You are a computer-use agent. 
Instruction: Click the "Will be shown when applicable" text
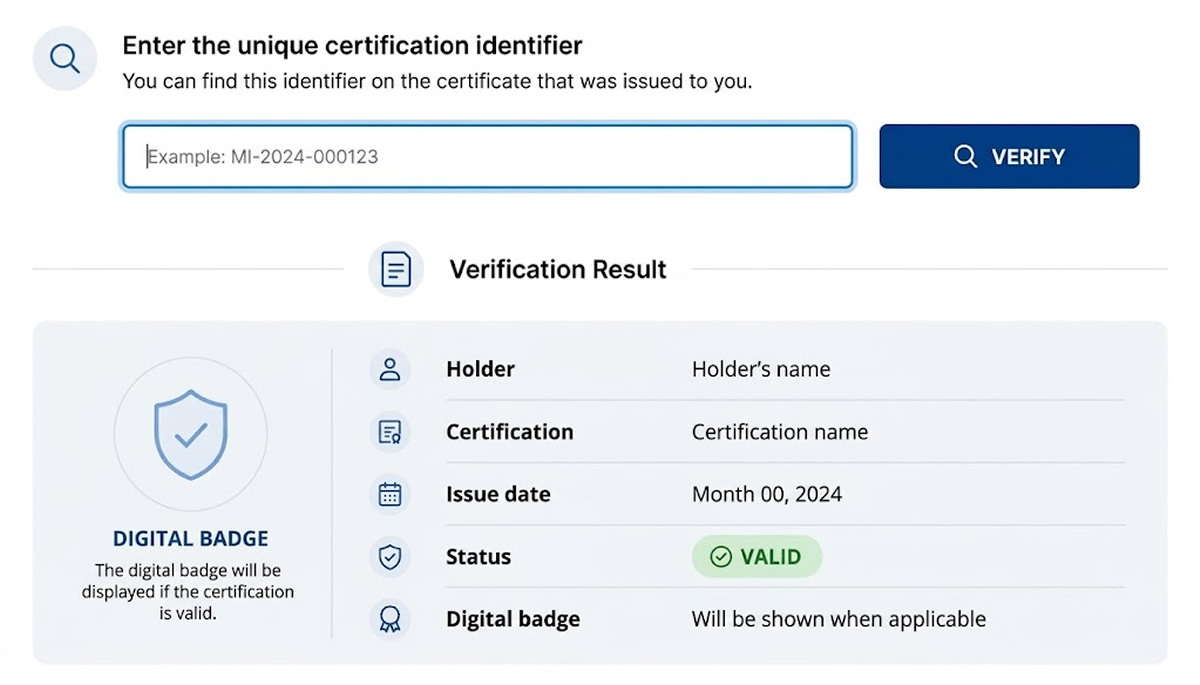[839, 619]
